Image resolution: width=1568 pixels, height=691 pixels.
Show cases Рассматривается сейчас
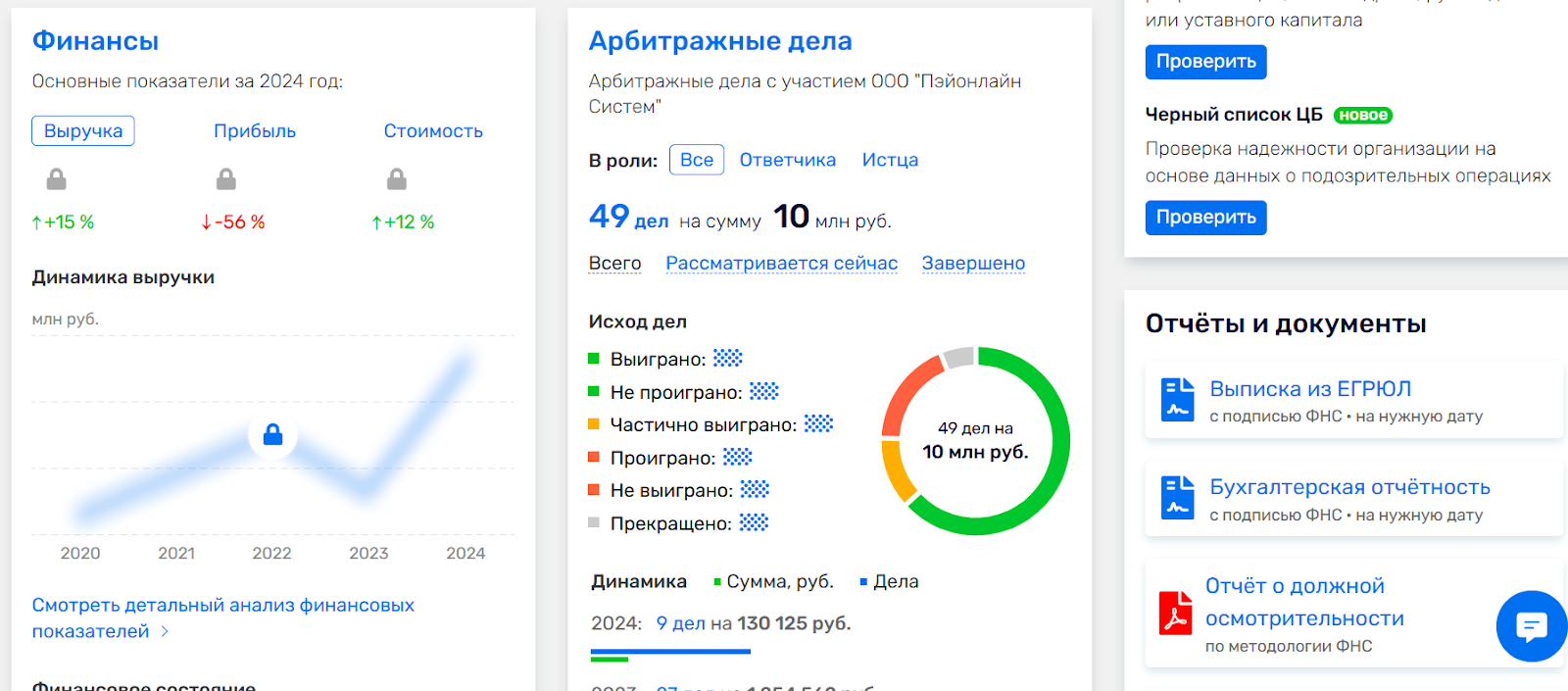[x=781, y=264]
